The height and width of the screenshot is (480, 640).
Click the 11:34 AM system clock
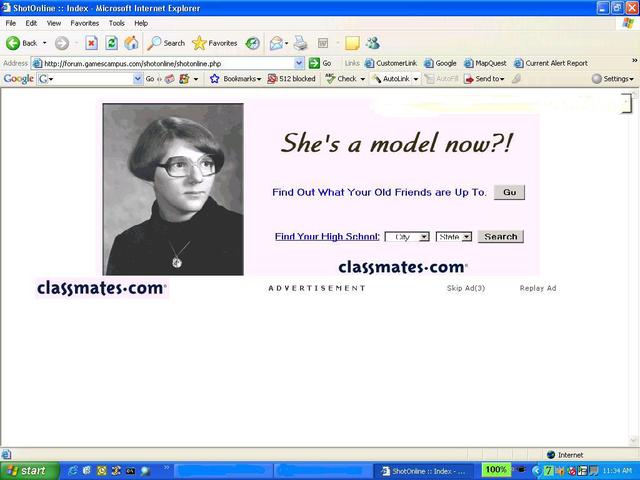tap(617, 471)
